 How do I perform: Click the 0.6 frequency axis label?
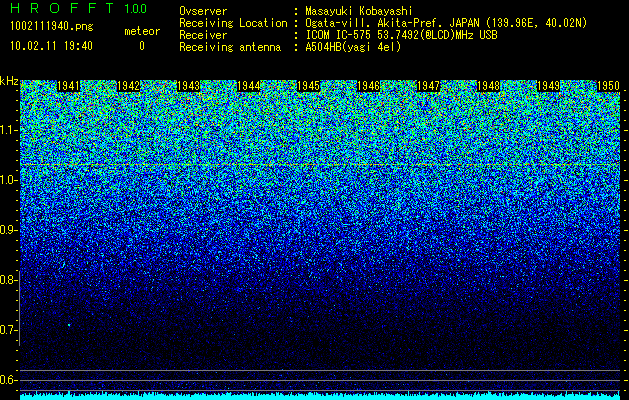click(x=8, y=380)
